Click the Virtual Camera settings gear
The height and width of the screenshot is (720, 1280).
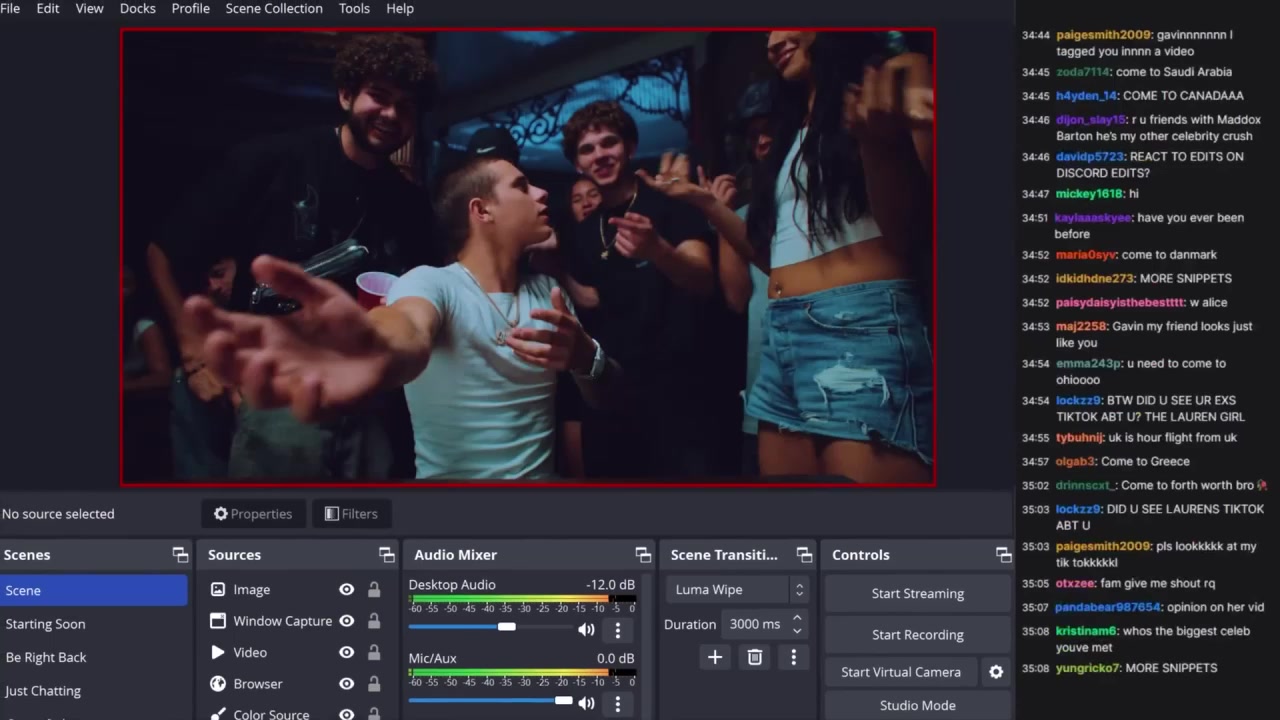(x=996, y=672)
